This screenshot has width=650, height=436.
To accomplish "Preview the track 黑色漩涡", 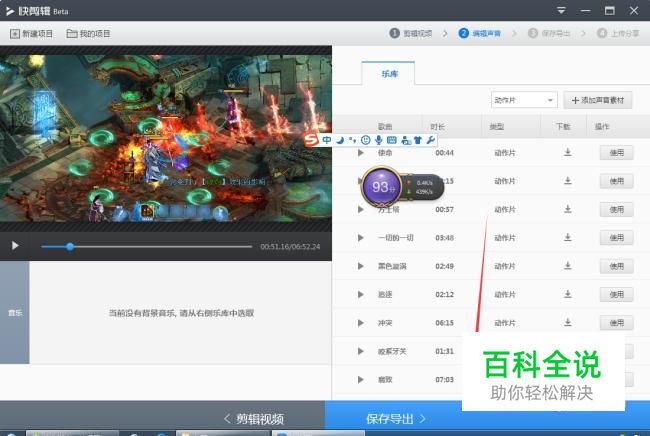I will tap(361, 266).
